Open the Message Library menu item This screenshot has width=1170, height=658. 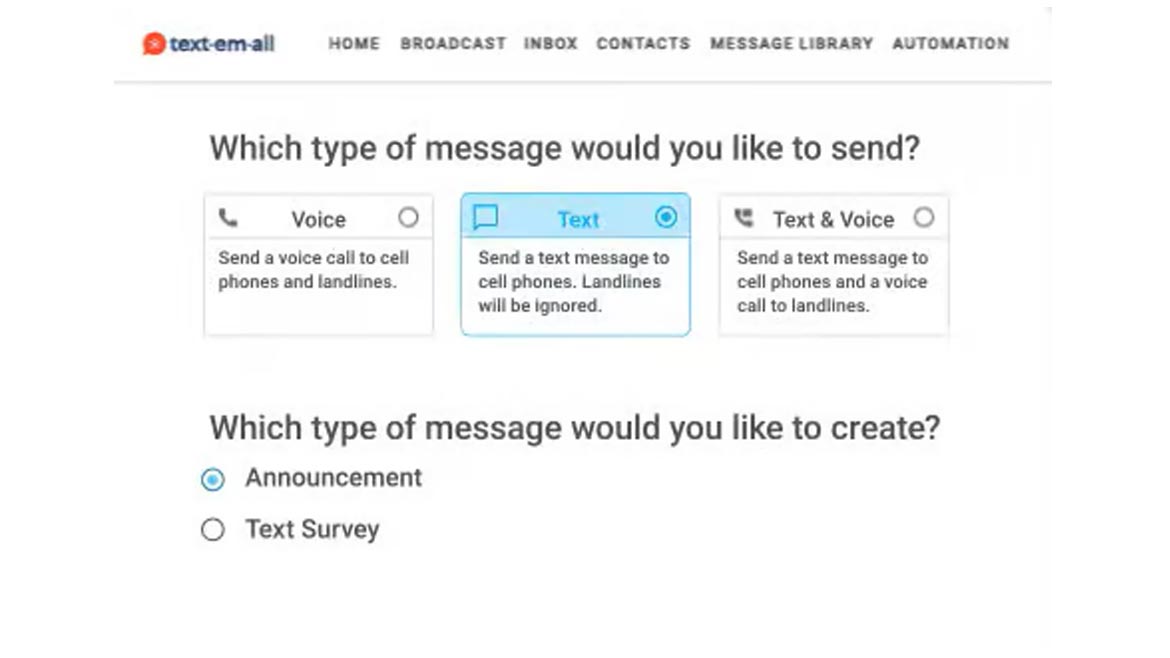(x=791, y=44)
